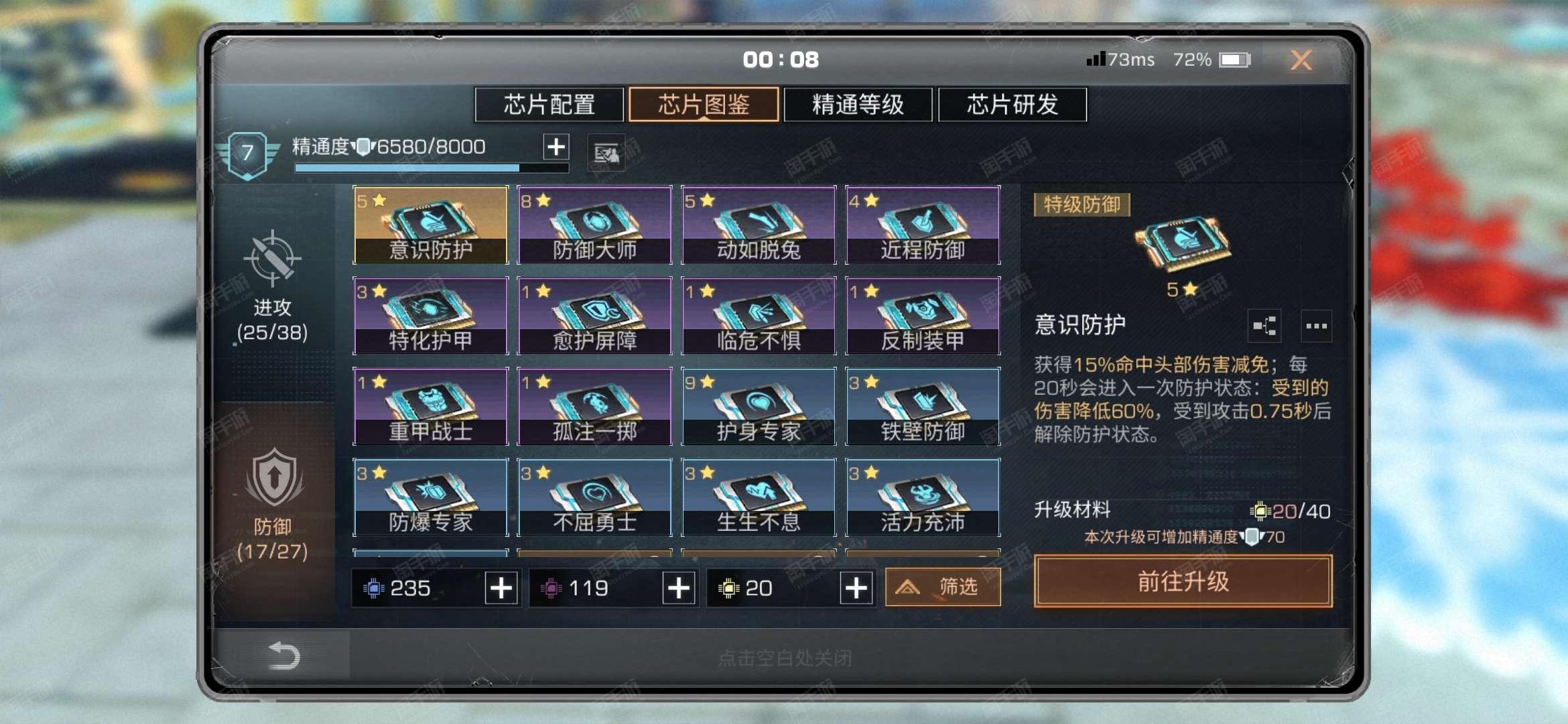Select the 意识防护 chip card

[x=430, y=225]
